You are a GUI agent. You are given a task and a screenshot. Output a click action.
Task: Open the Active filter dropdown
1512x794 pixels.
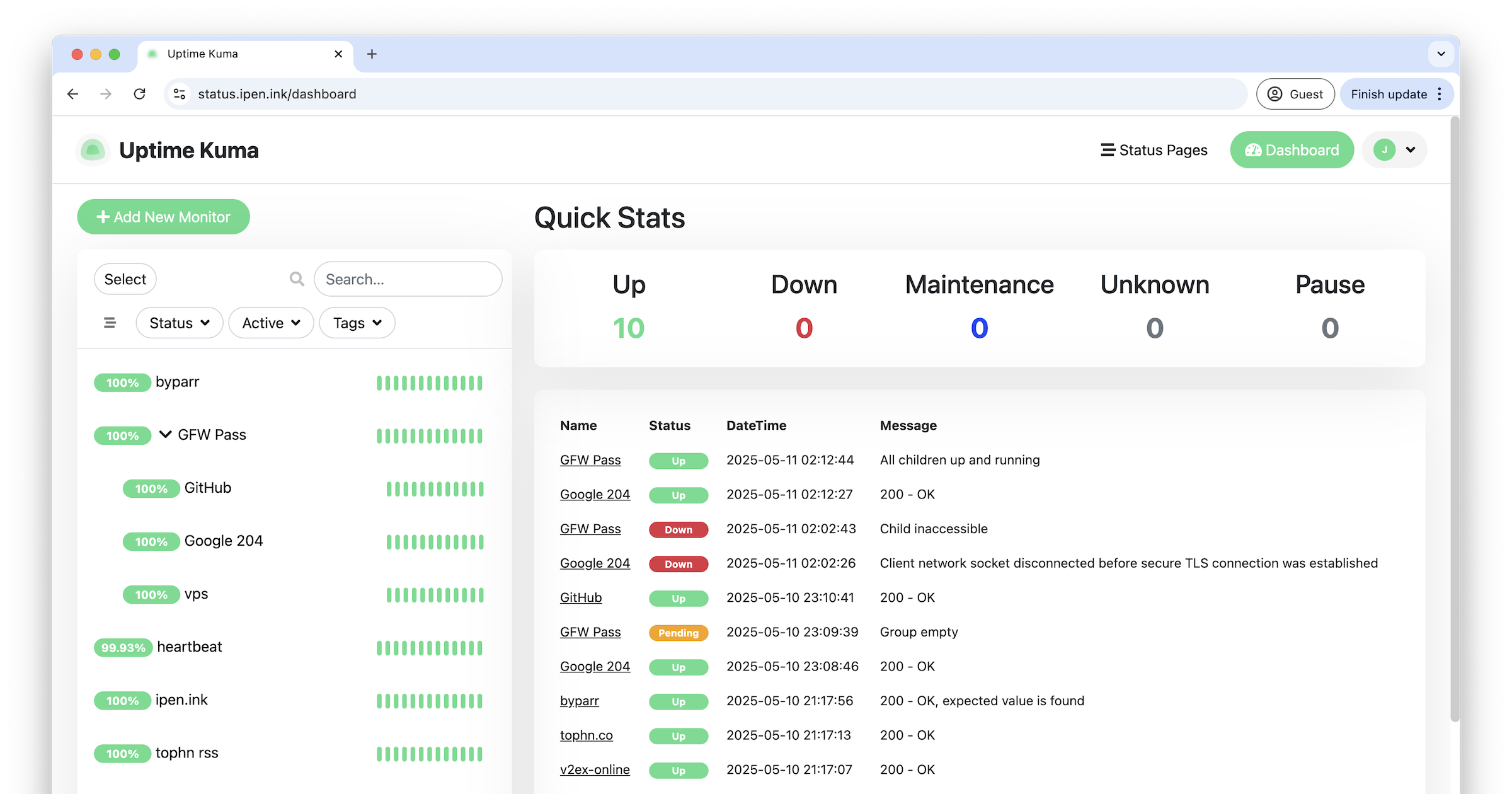pos(271,323)
